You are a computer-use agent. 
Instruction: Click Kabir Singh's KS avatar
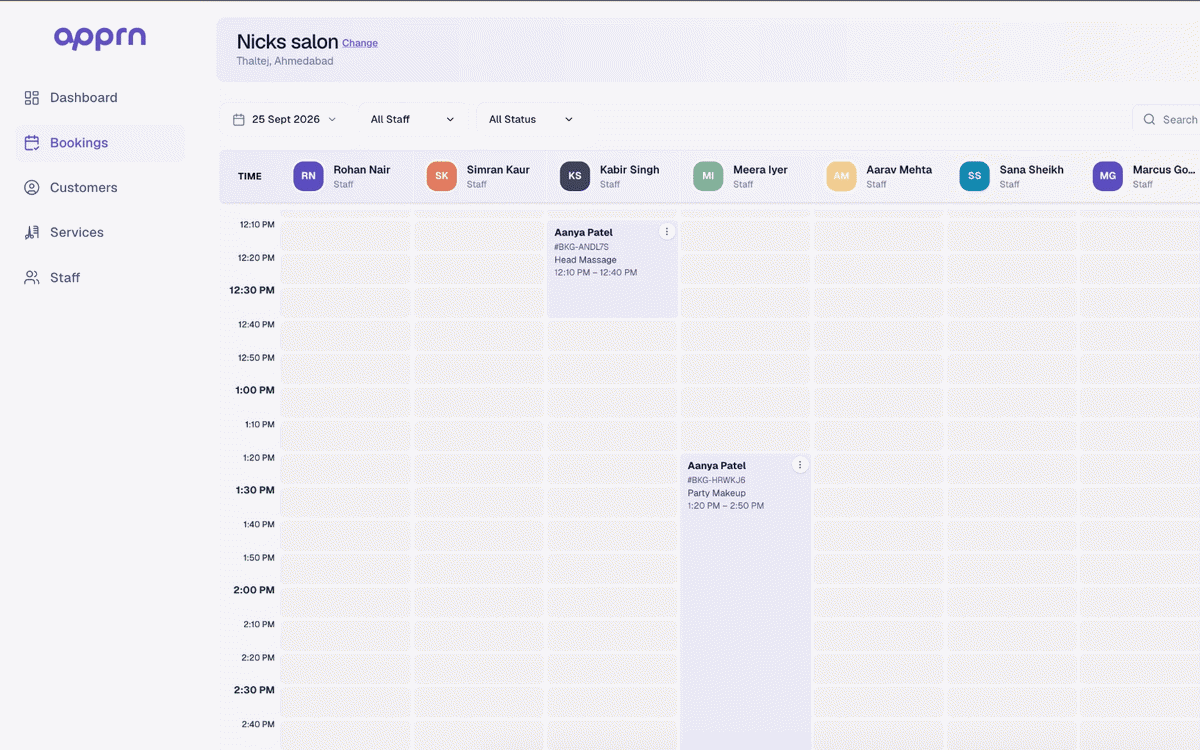575,176
